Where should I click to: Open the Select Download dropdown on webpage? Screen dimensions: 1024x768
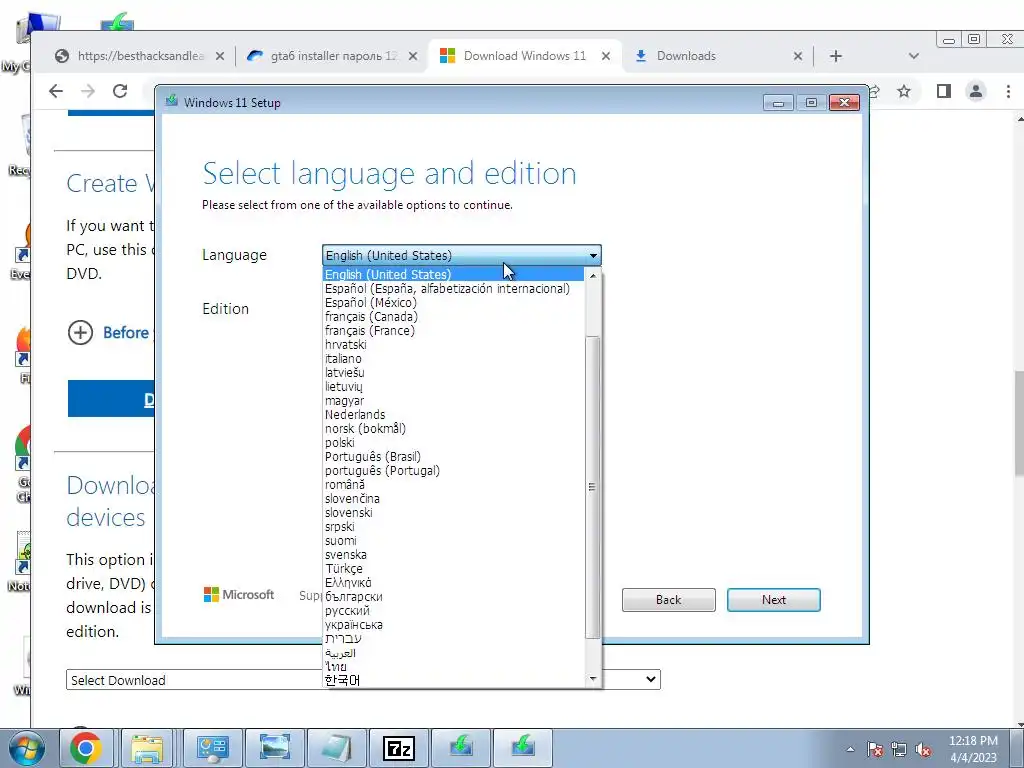click(x=363, y=680)
